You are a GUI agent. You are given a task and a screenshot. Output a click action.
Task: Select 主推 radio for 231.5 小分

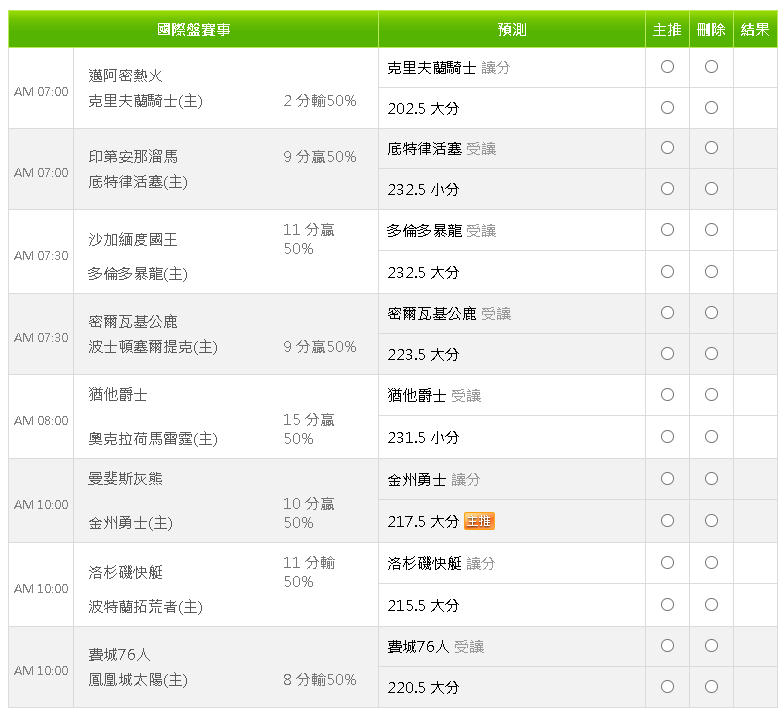click(667, 436)
